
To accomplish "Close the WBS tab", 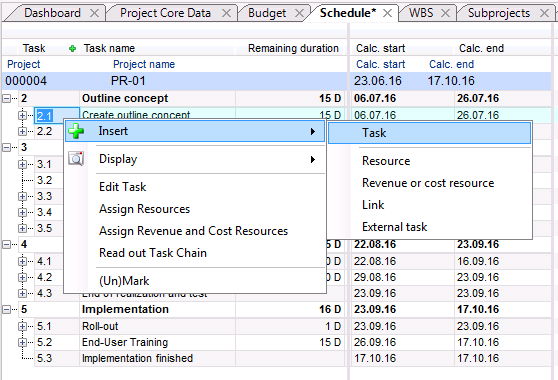I will pos(445,14).
